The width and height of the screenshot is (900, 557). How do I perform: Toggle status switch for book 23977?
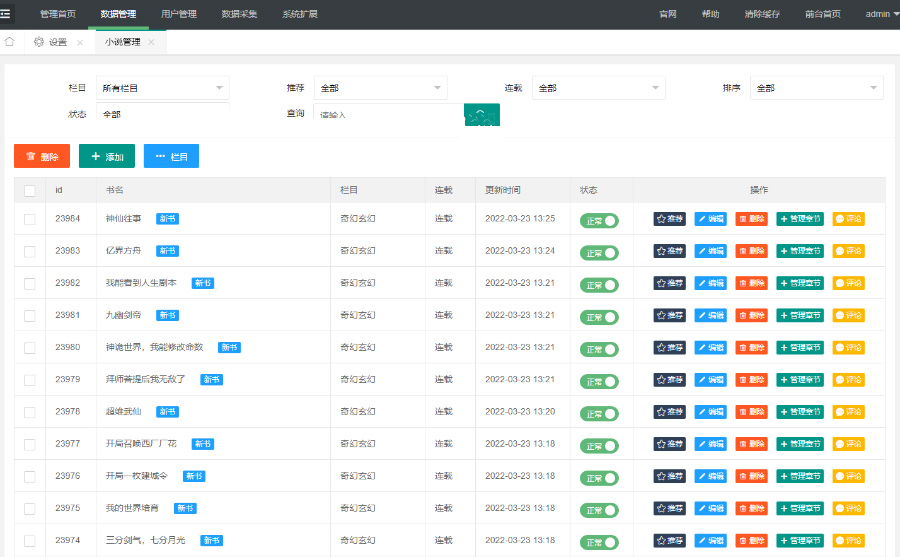(x=599, y=446)
